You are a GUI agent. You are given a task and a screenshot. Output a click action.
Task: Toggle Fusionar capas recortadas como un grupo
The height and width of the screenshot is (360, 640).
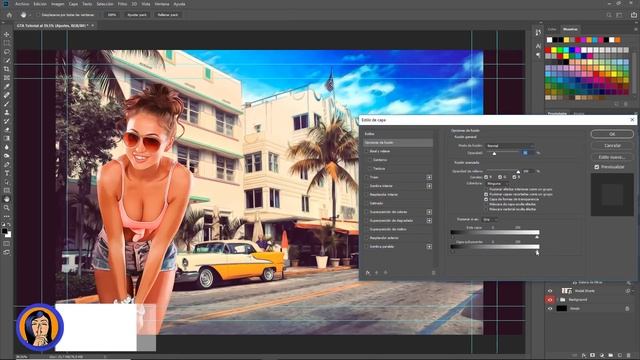pos(486,194)
